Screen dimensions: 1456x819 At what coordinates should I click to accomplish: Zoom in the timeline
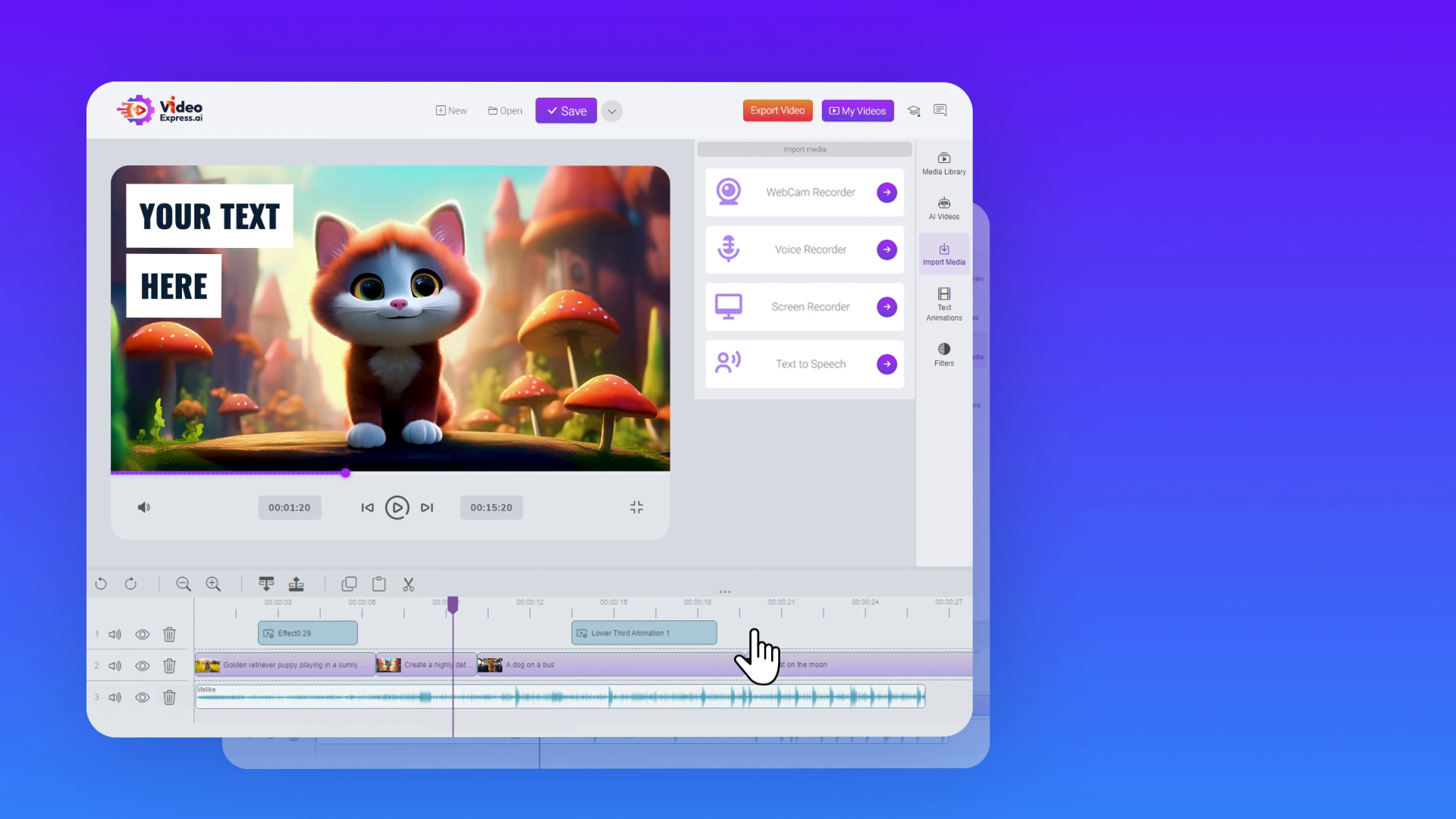pyautogui.click(x=213, y=584)
